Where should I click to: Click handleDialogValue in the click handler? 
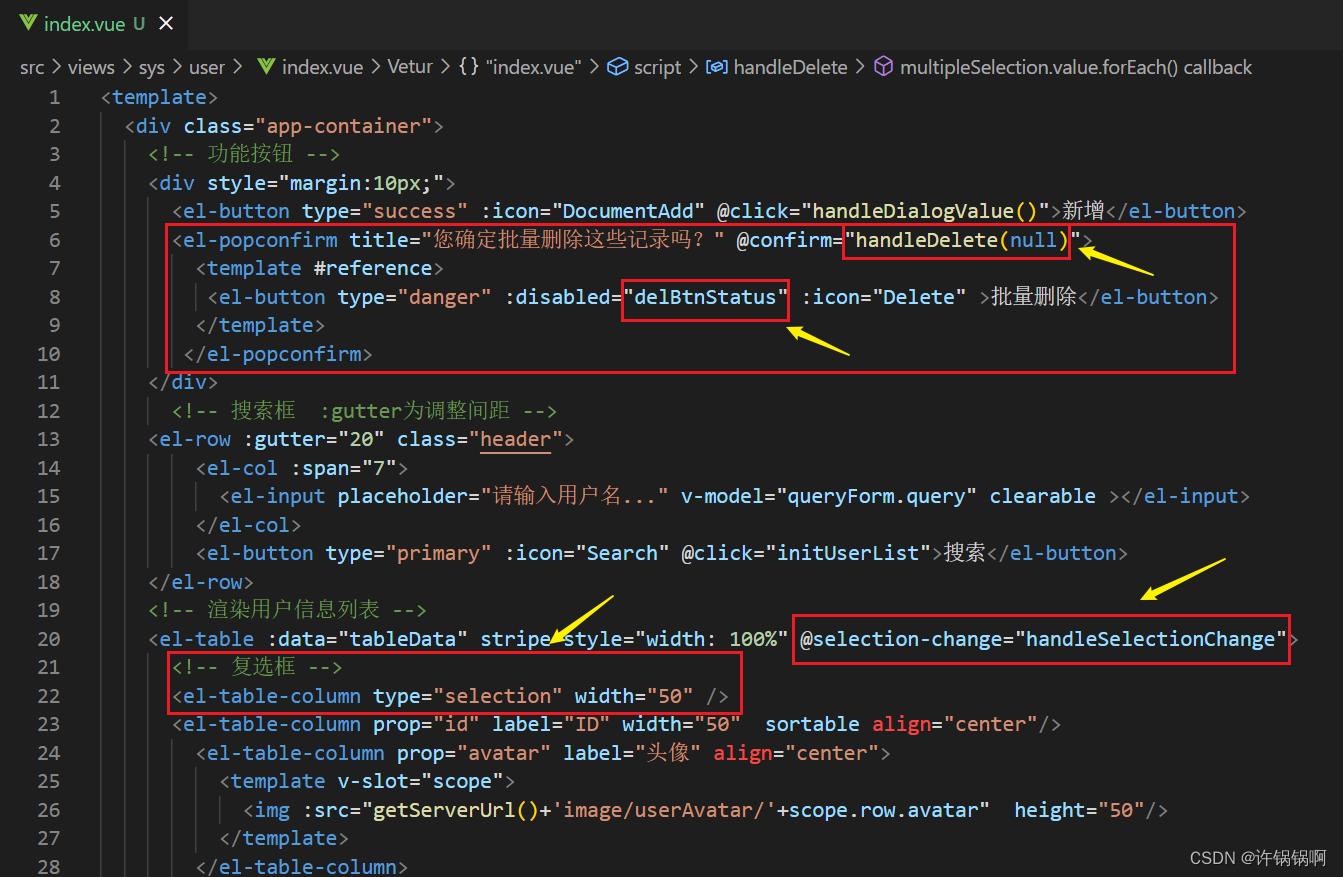click(x=914, y=211)
